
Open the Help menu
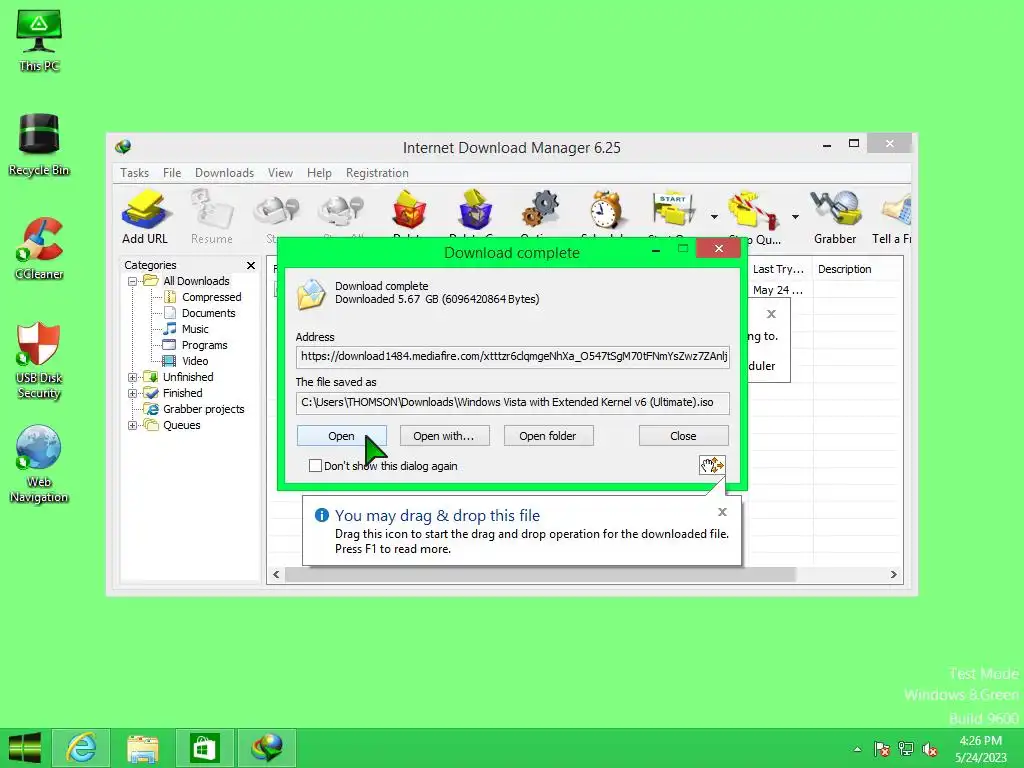click(319, 173)
